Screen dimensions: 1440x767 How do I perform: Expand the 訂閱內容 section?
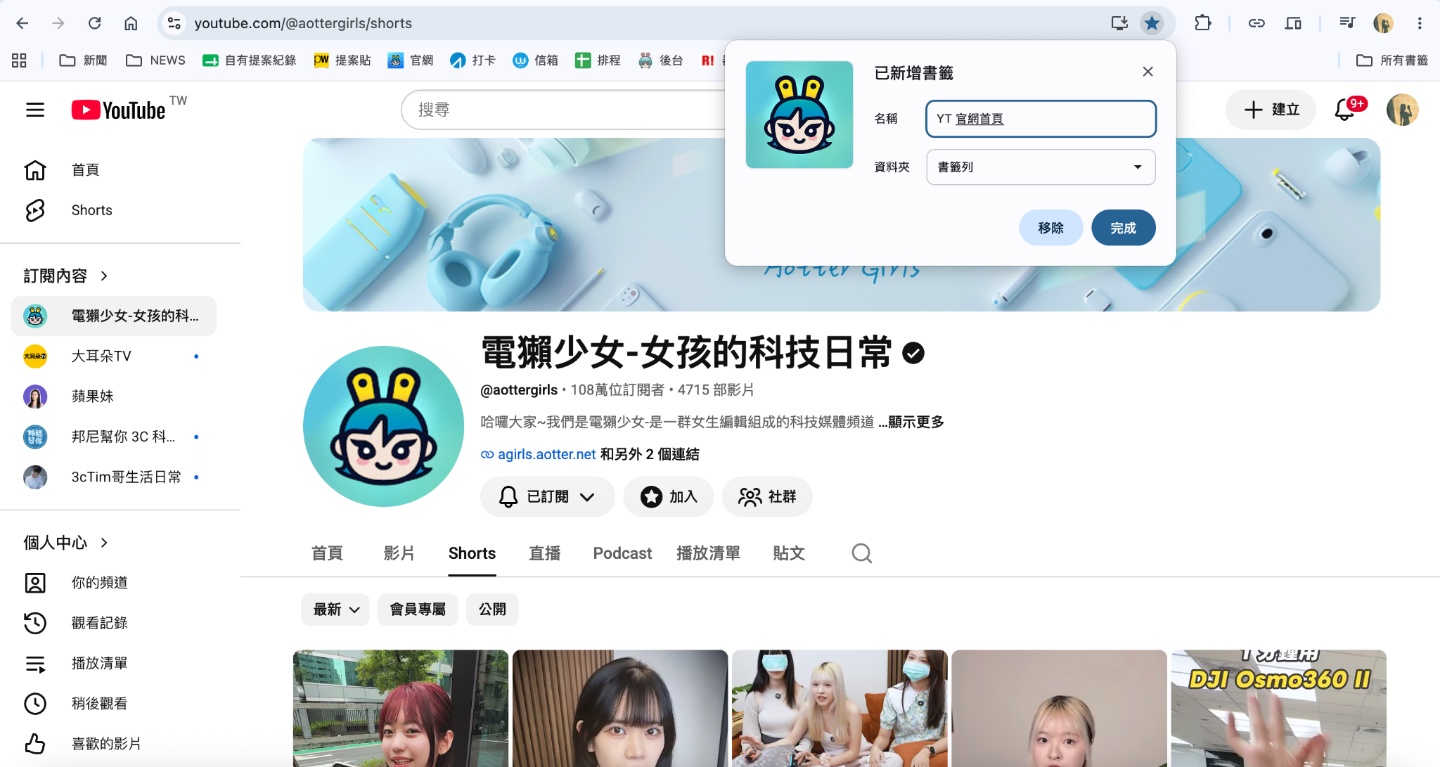66,275
